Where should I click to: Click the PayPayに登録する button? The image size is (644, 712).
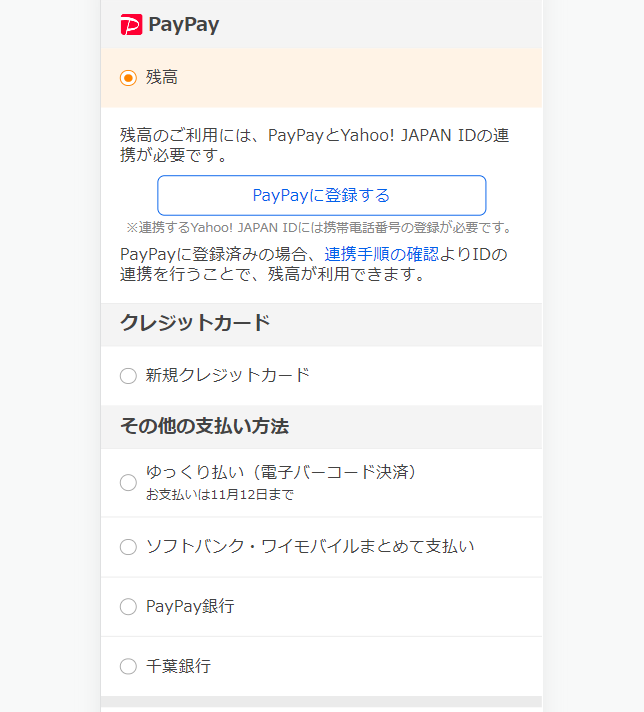pyautogui.click(x=322, y=195)
